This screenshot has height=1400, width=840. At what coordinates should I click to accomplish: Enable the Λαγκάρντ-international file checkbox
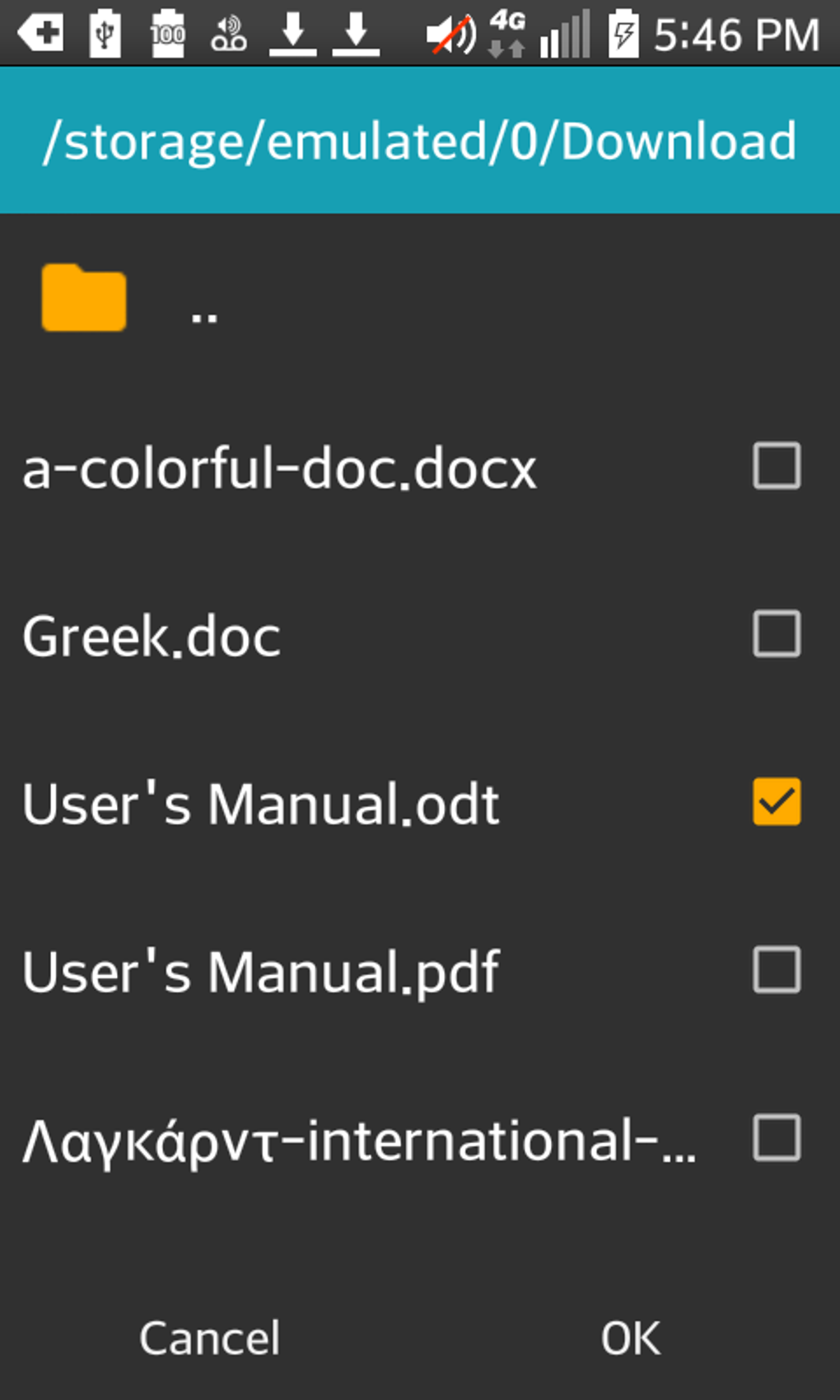pyautogui.click(x=777, y=1138)
